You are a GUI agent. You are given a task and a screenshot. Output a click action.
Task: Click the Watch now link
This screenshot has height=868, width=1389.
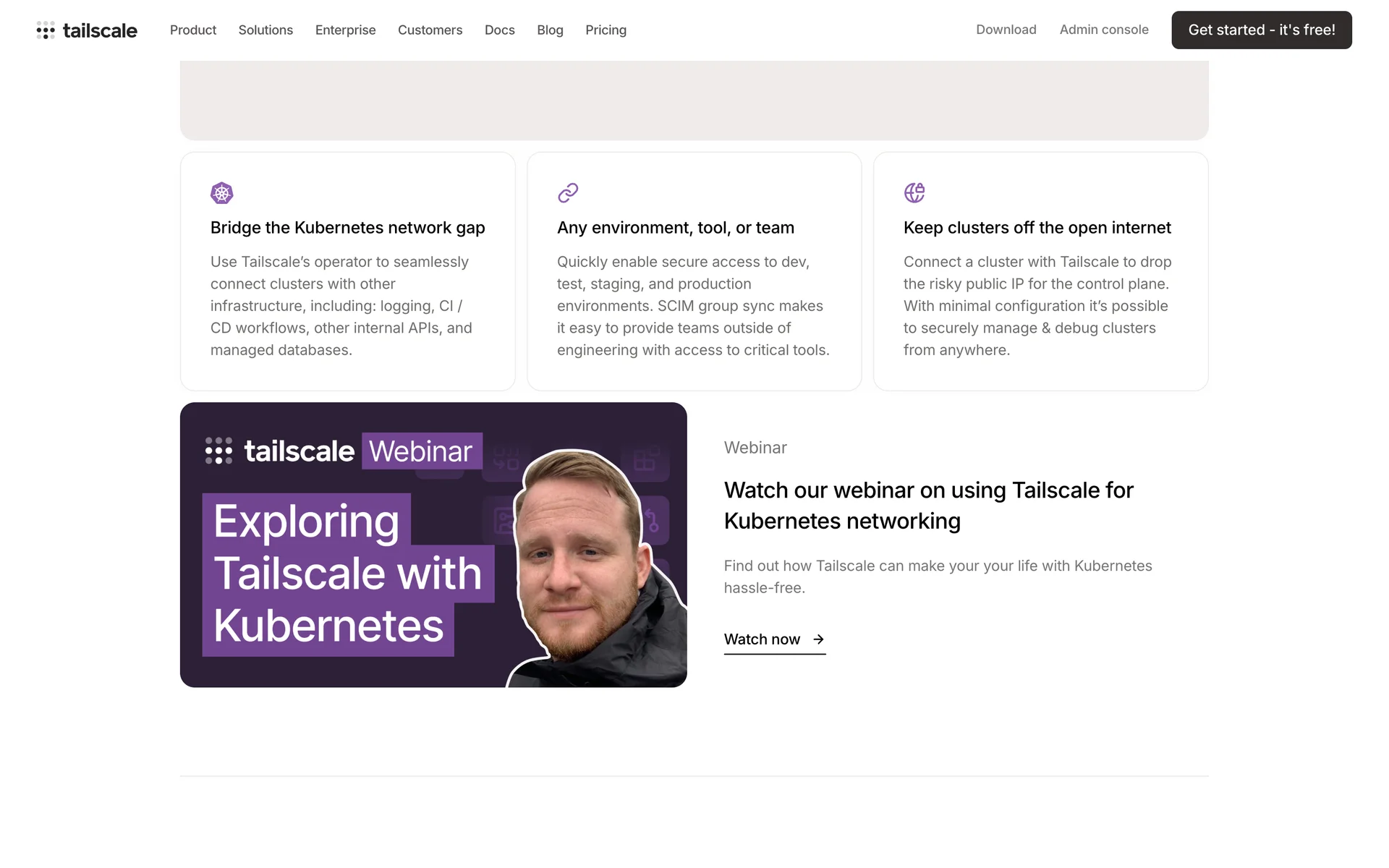click(x=763, y=639)
